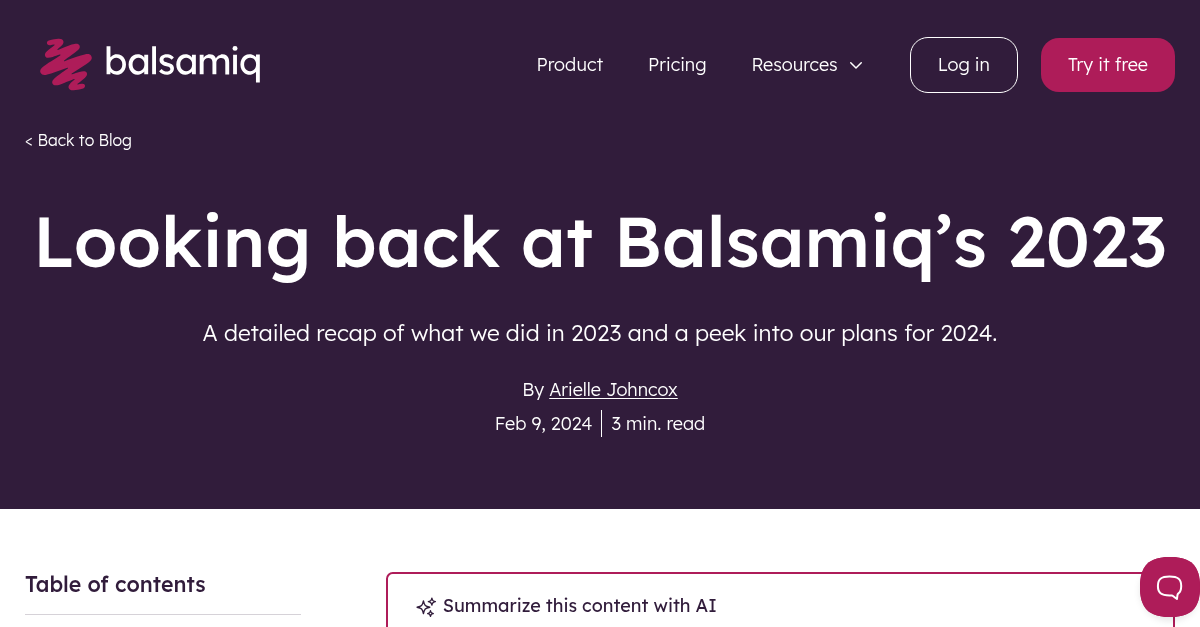
Task: Navigate via the Back to Blog link
Action: (x=78, y=140)
